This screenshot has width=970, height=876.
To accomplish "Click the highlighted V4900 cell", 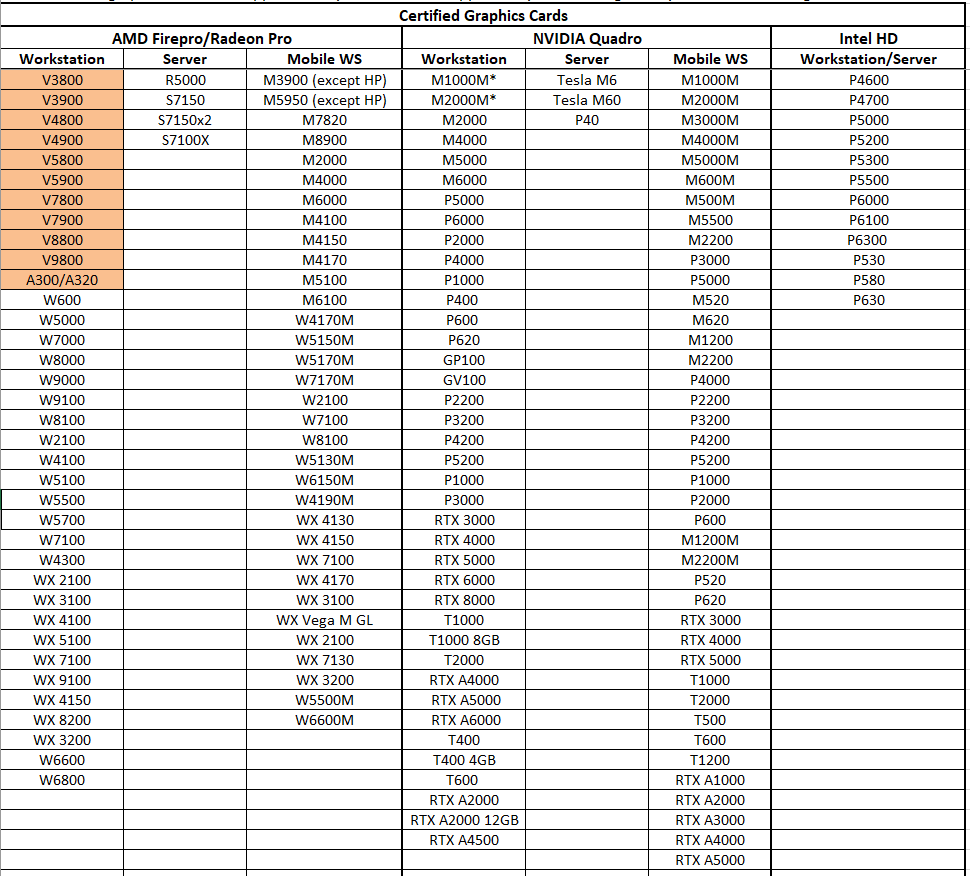I will tap(62, 140).
